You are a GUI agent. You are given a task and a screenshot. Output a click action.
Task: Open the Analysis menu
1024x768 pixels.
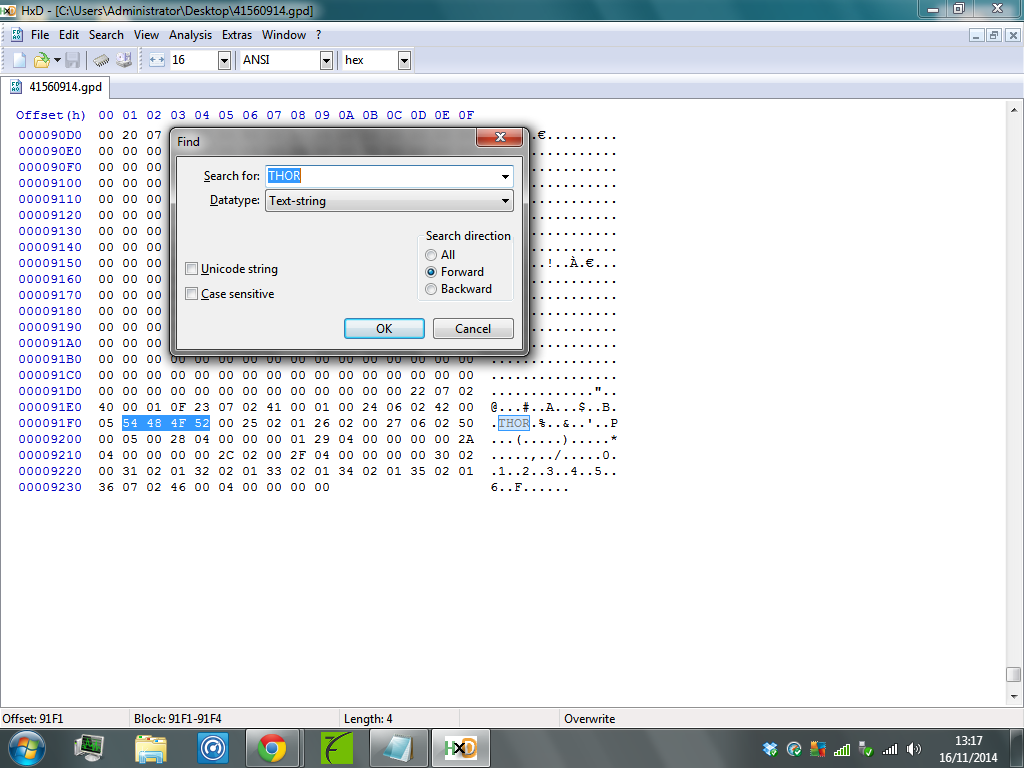pyautogui.click(x=190, y=35)
